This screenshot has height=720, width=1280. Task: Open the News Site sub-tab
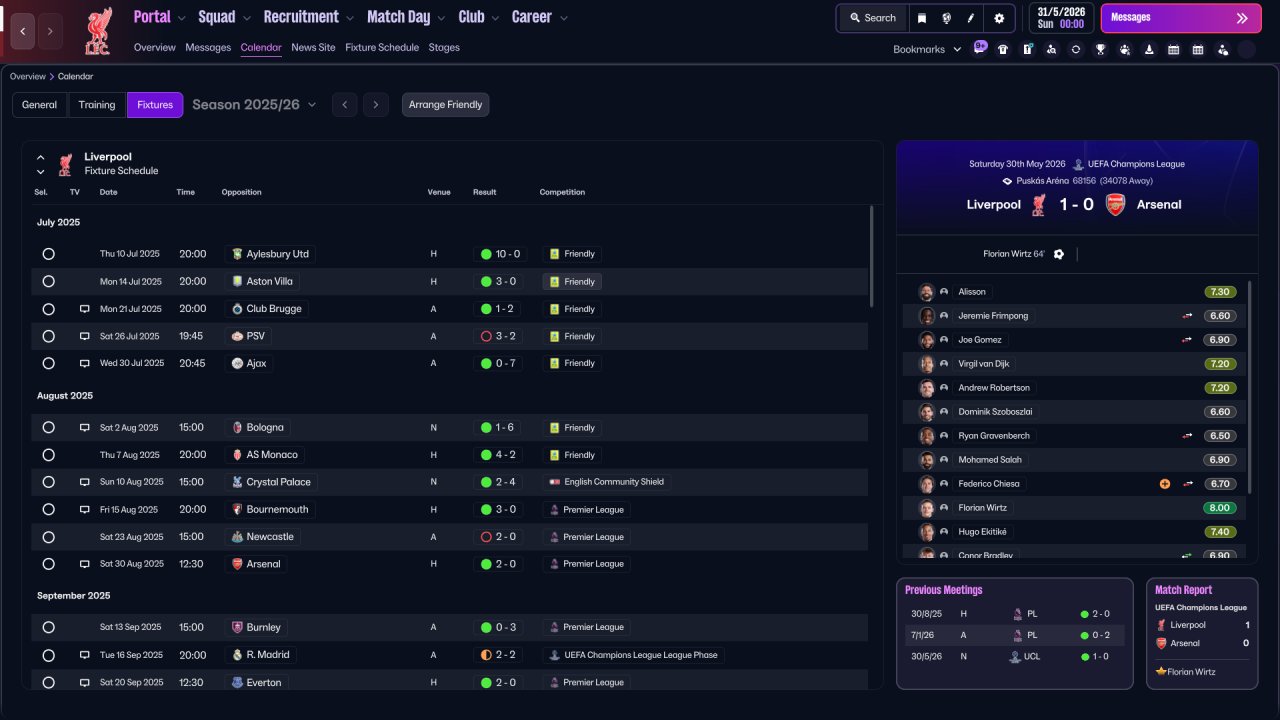(314, 47)
